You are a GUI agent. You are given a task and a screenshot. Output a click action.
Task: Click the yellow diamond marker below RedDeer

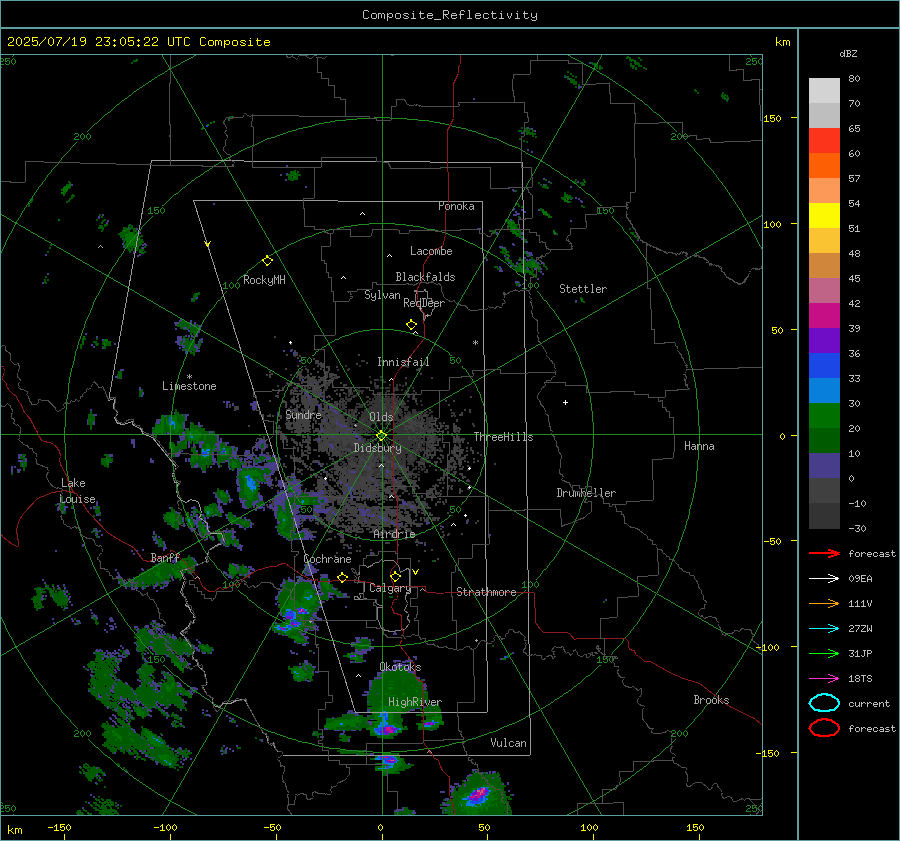pos(411,325)
